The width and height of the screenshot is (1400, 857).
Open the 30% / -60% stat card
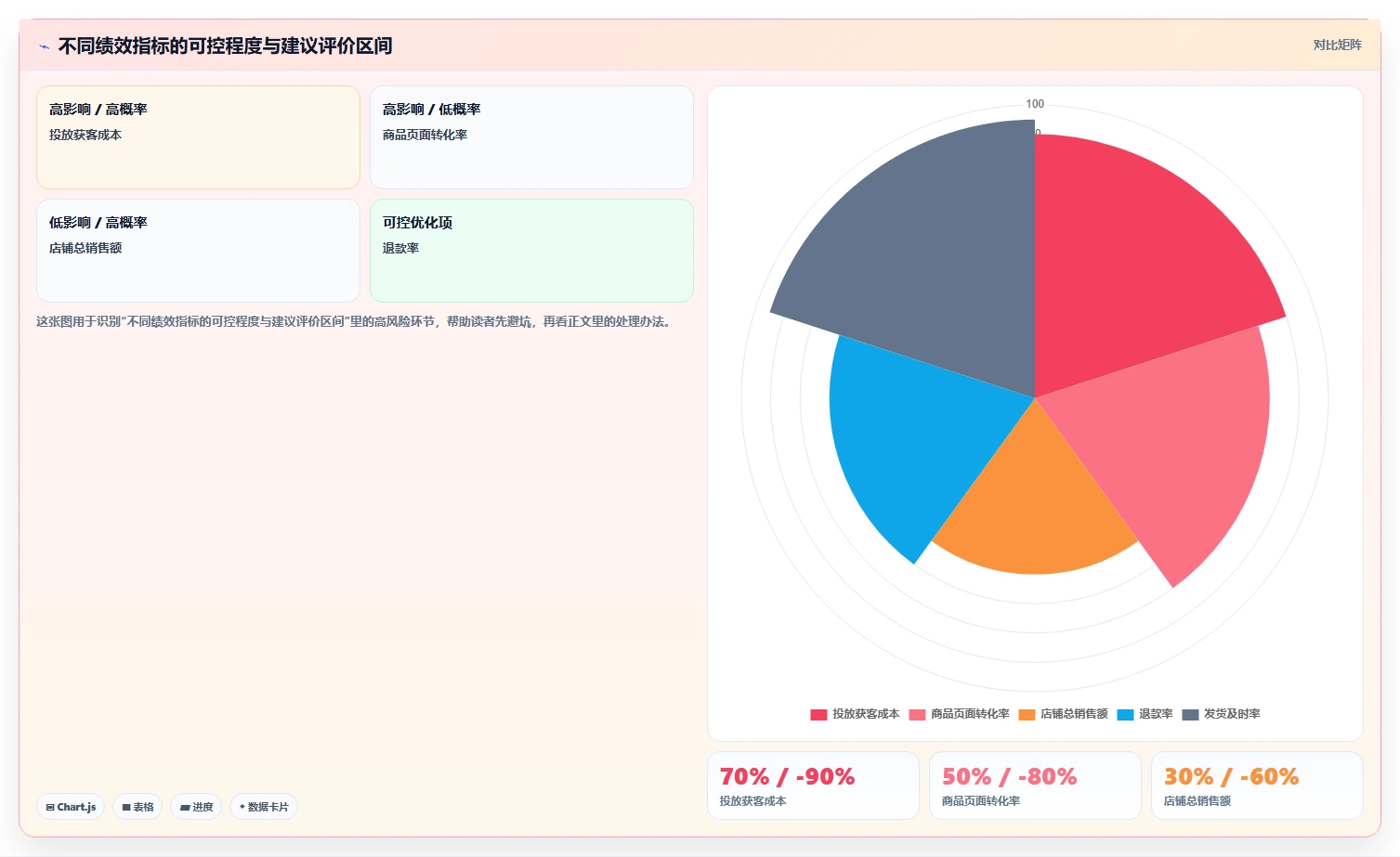click(x=1257, y=786)
